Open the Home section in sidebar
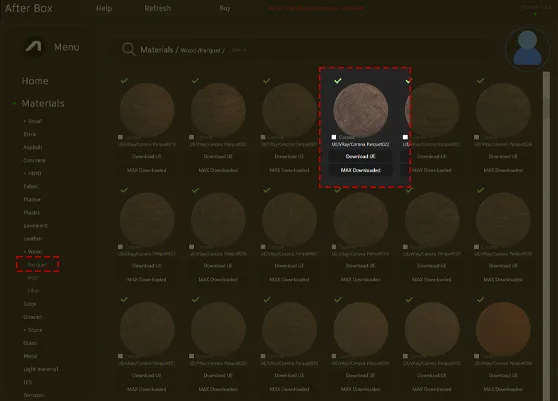The width and height of the screenshot is (558, 401). click(35, 81)
